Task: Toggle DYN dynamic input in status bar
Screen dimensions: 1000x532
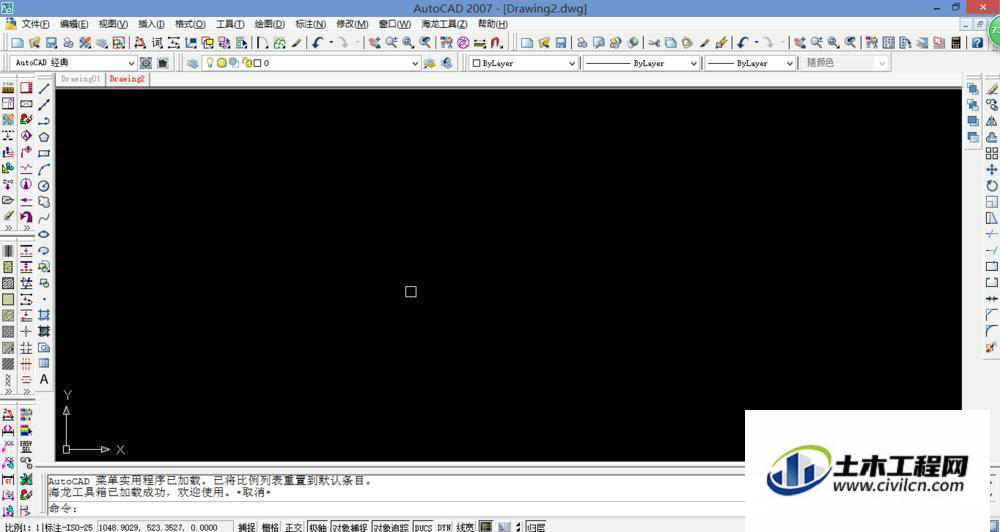Action: click(x=444, y=527)
